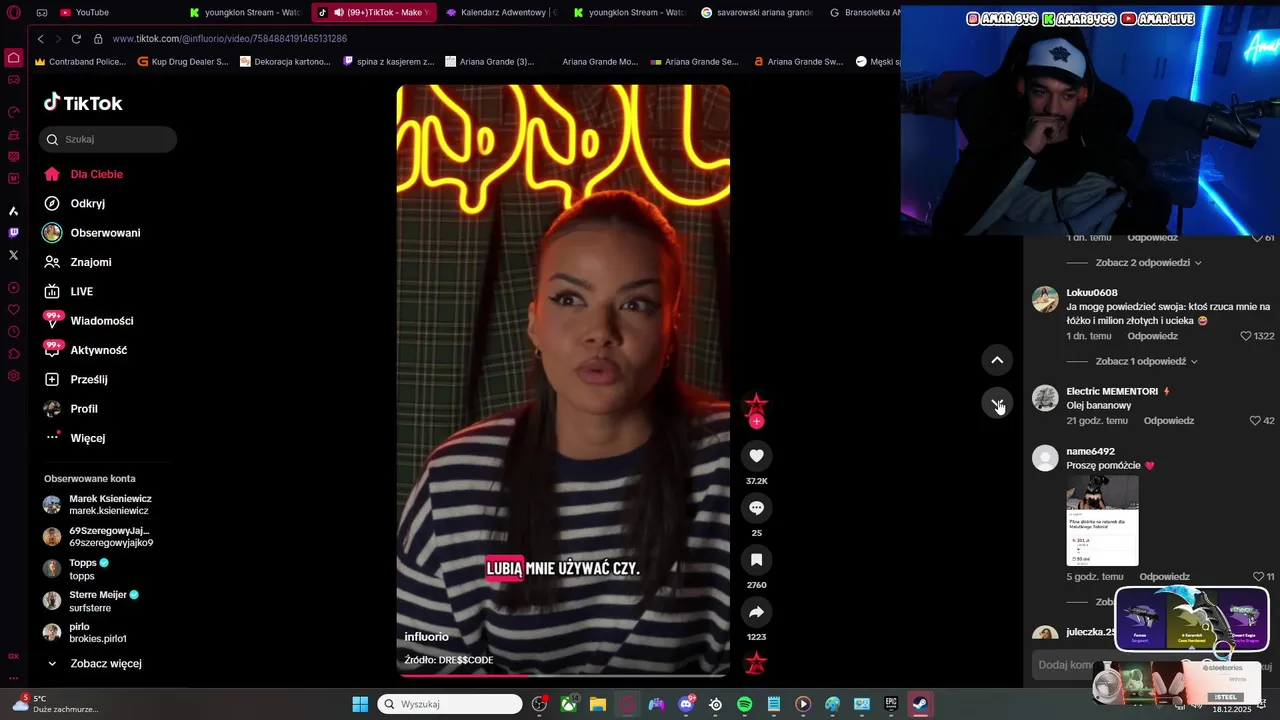Open 'Dekoracja kartono...' bookmark
1280x720 pixels.
pyautogui.click(x=285, y=61)
